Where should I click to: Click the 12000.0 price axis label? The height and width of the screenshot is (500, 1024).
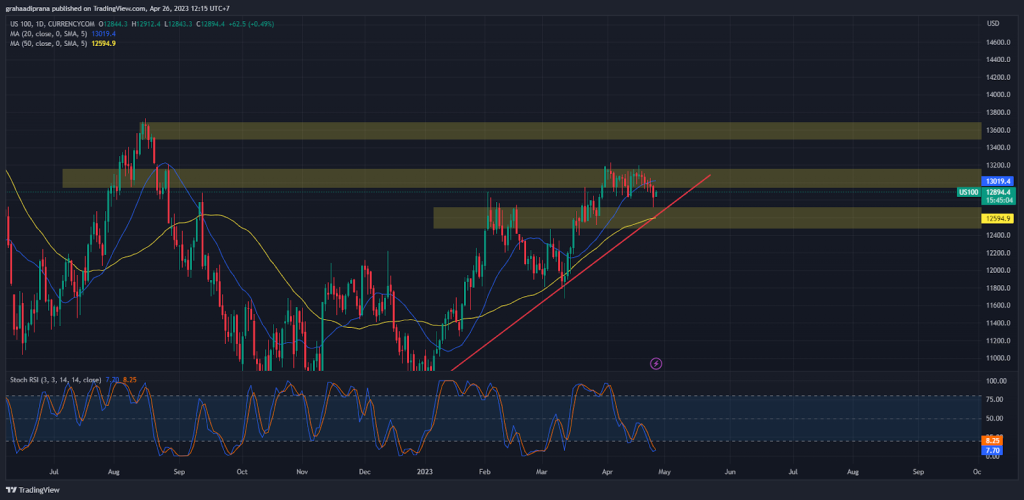click(999, 270)
